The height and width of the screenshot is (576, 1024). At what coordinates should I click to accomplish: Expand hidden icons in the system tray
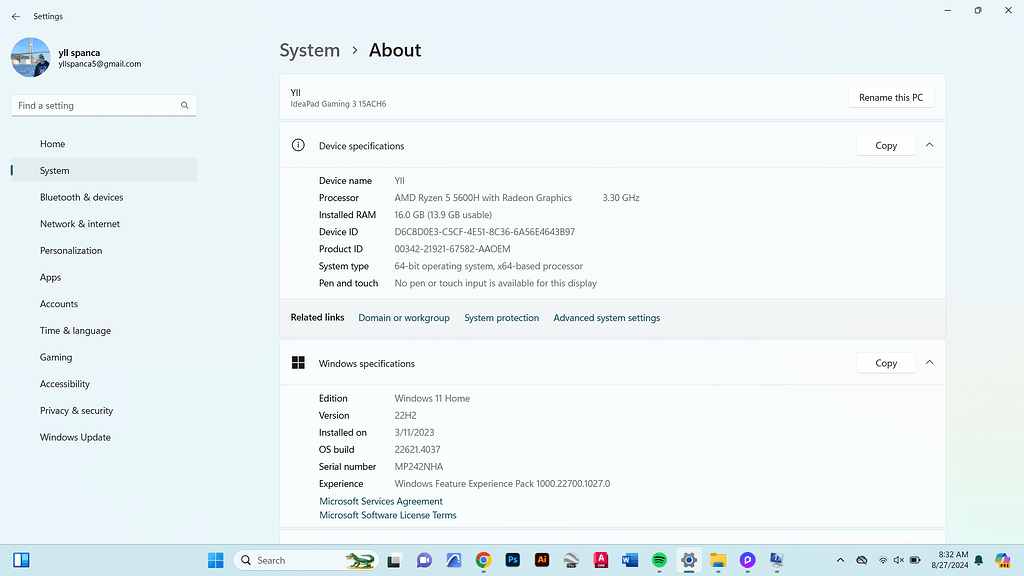coord(841,560)
